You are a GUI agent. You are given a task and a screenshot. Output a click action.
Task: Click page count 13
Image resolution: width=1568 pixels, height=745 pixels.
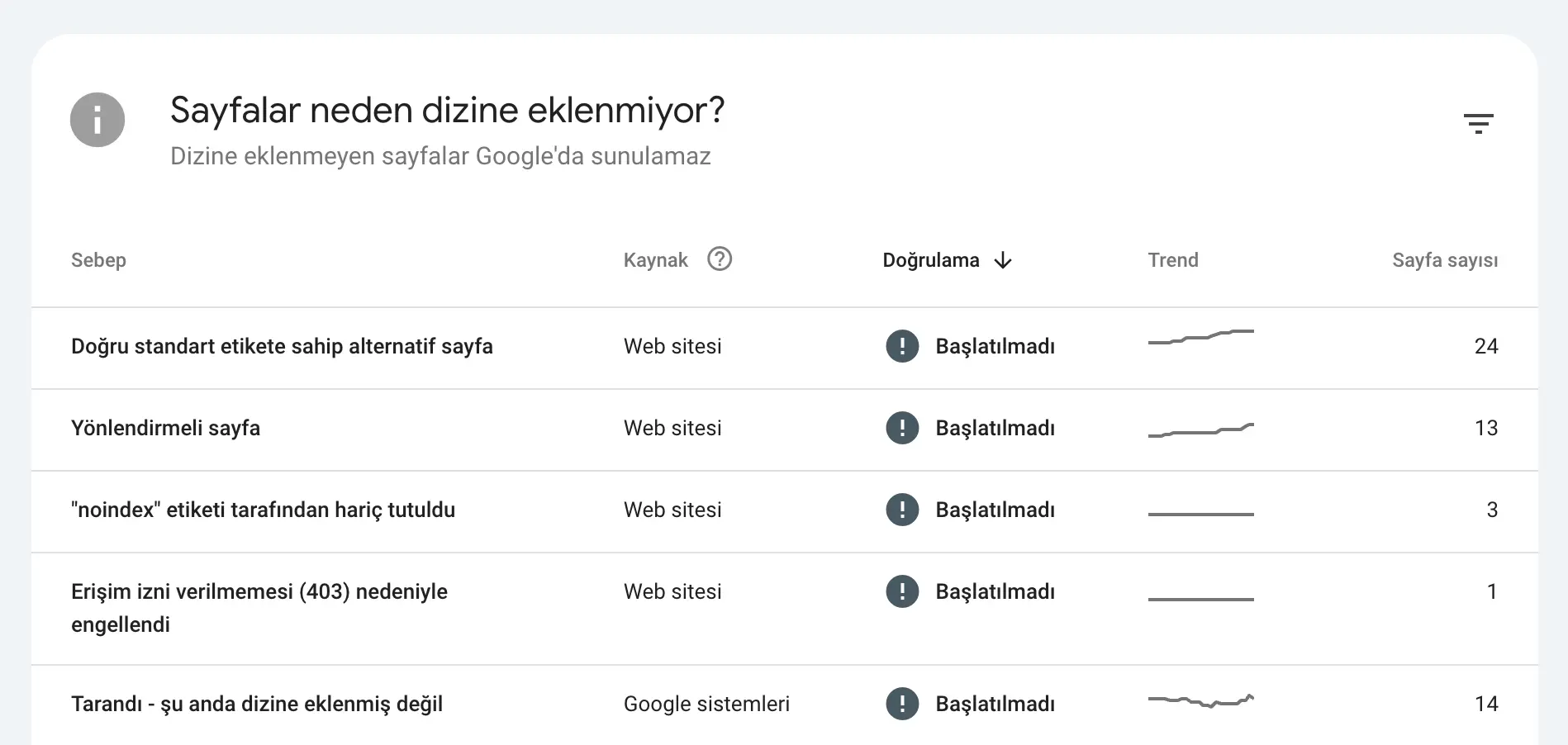click(x=1485, y=428)
